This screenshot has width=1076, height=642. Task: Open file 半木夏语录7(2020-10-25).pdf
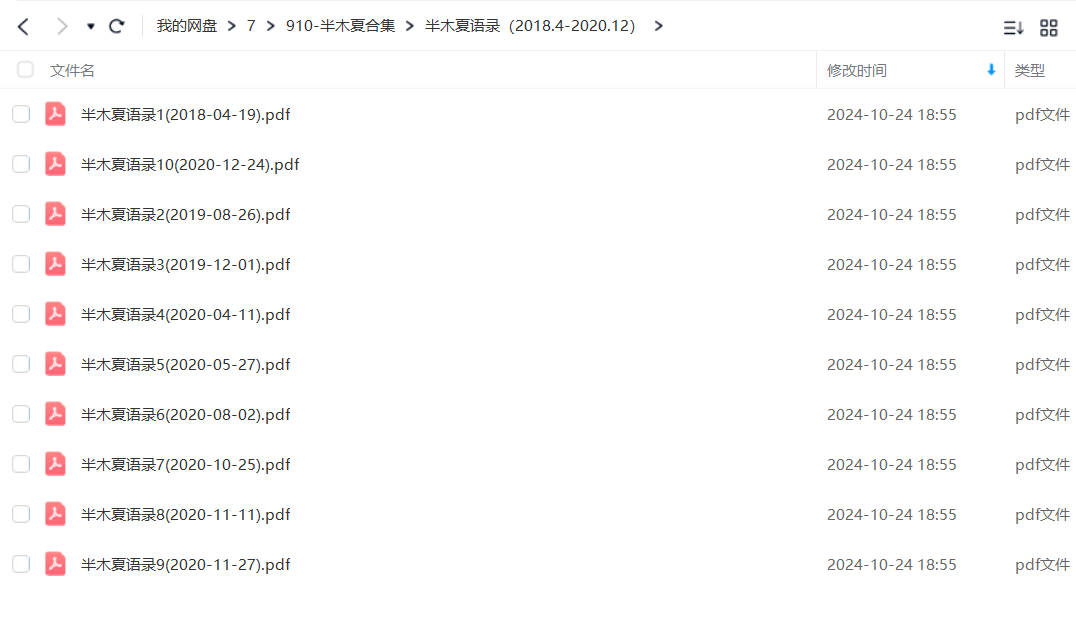click(185, 464)
